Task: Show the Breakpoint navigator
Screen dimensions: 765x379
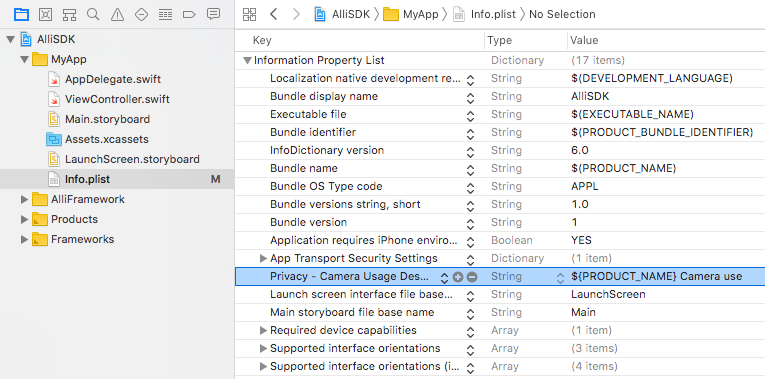Action: [x=189, y=14]
